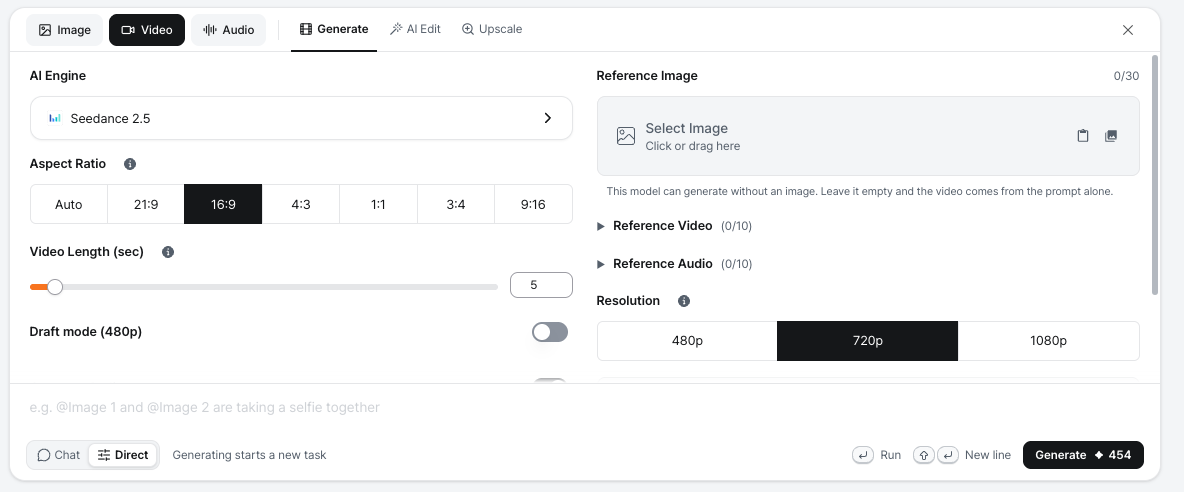Close the generation panel with X
1184x492 pixels.
click(x=1128, y=30)
